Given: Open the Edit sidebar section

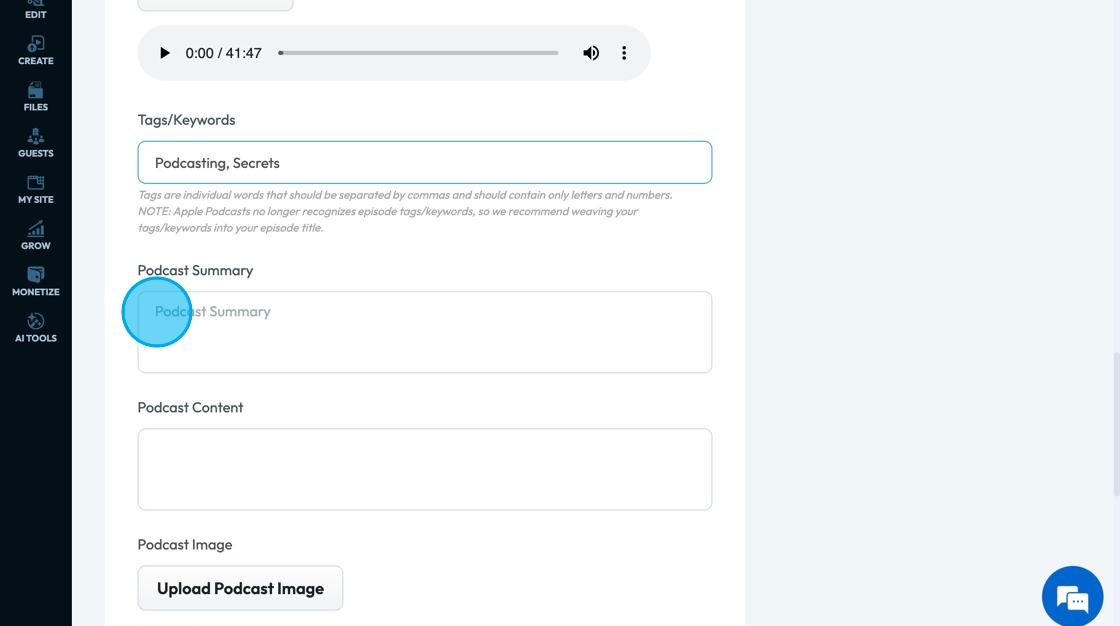Looking at the screenshot, I should 36,10.
